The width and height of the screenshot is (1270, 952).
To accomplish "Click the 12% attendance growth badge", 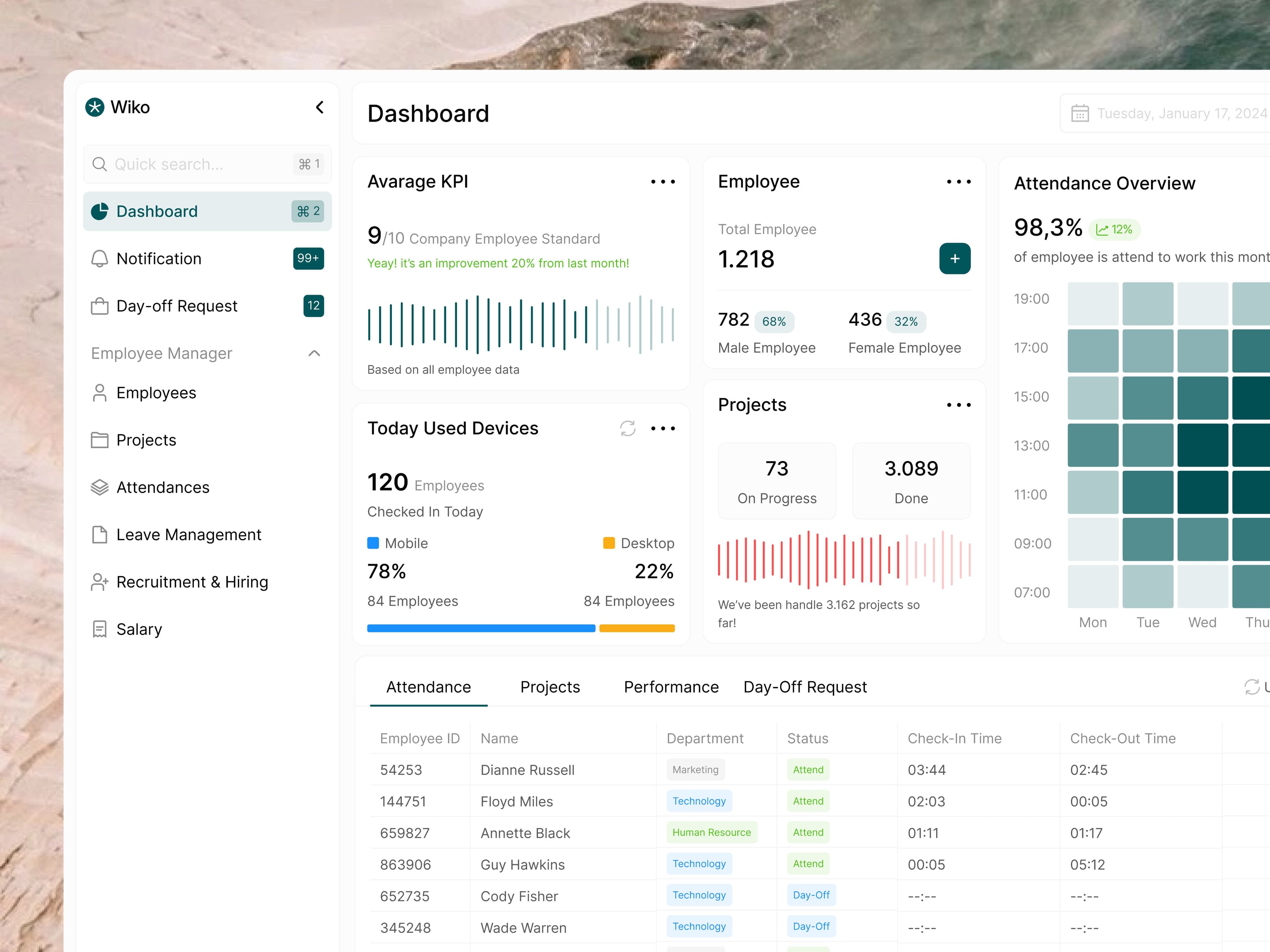I will (x=1115, y=229).
